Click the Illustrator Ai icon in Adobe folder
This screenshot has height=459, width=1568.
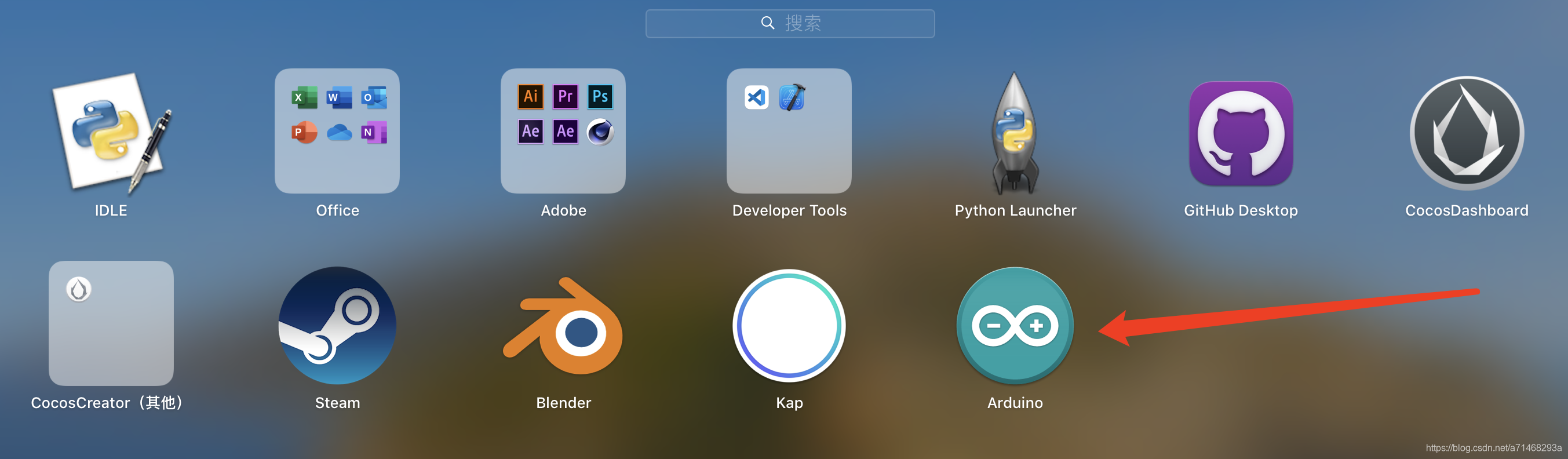(530, 96)
